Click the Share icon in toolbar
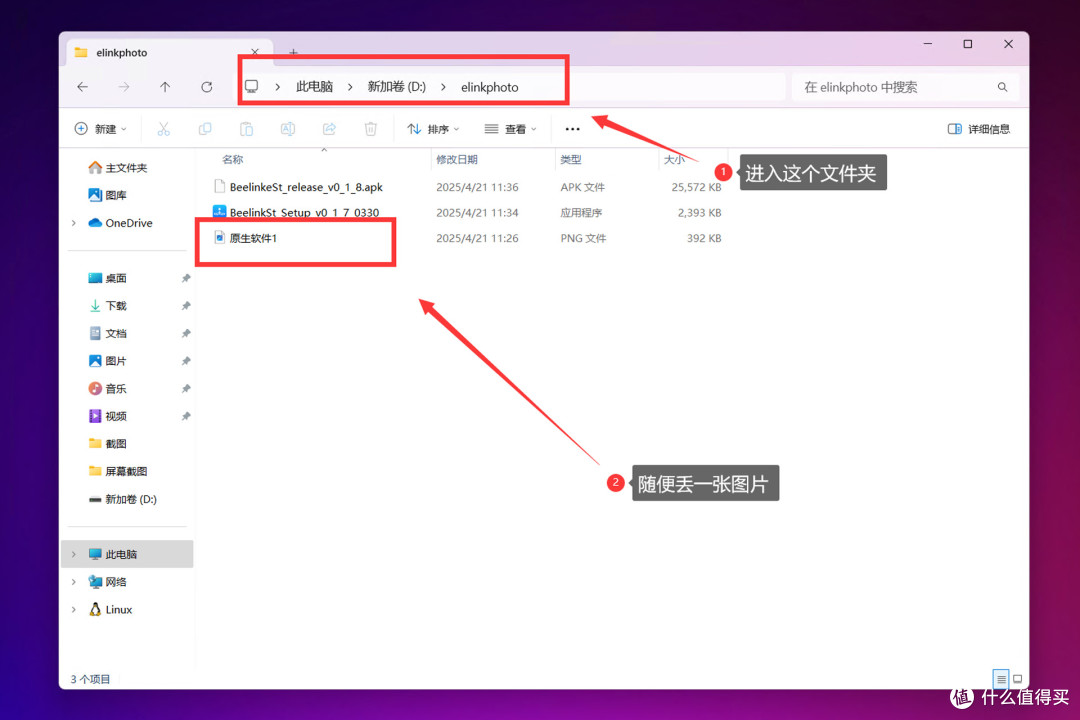This screenshot has height=720, width=1080. [x=329, y=129]
